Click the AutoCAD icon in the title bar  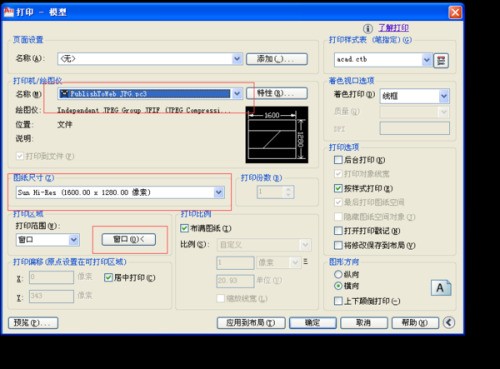click(8, 12)
